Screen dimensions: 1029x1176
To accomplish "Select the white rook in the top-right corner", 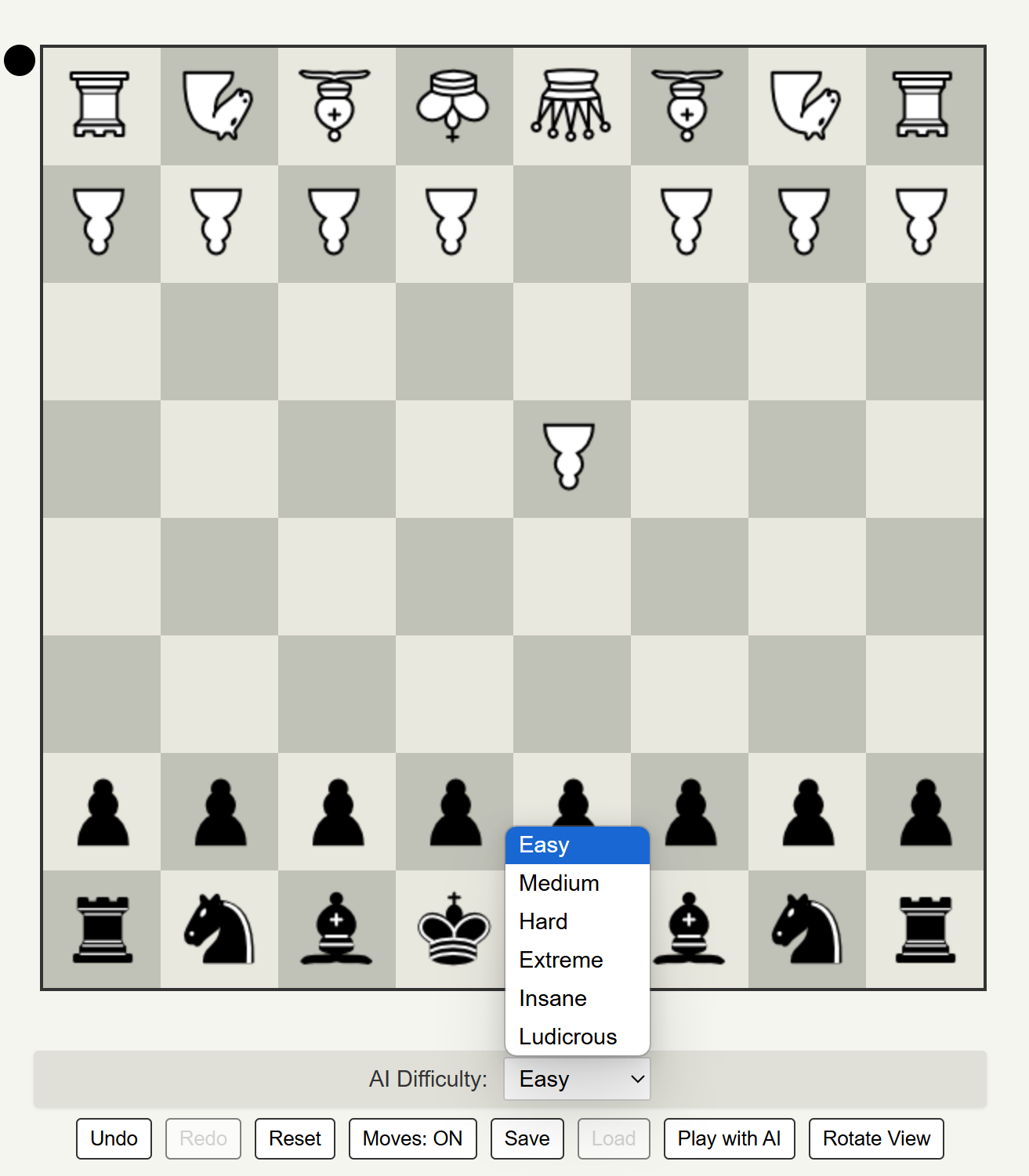I will (922, 105).
